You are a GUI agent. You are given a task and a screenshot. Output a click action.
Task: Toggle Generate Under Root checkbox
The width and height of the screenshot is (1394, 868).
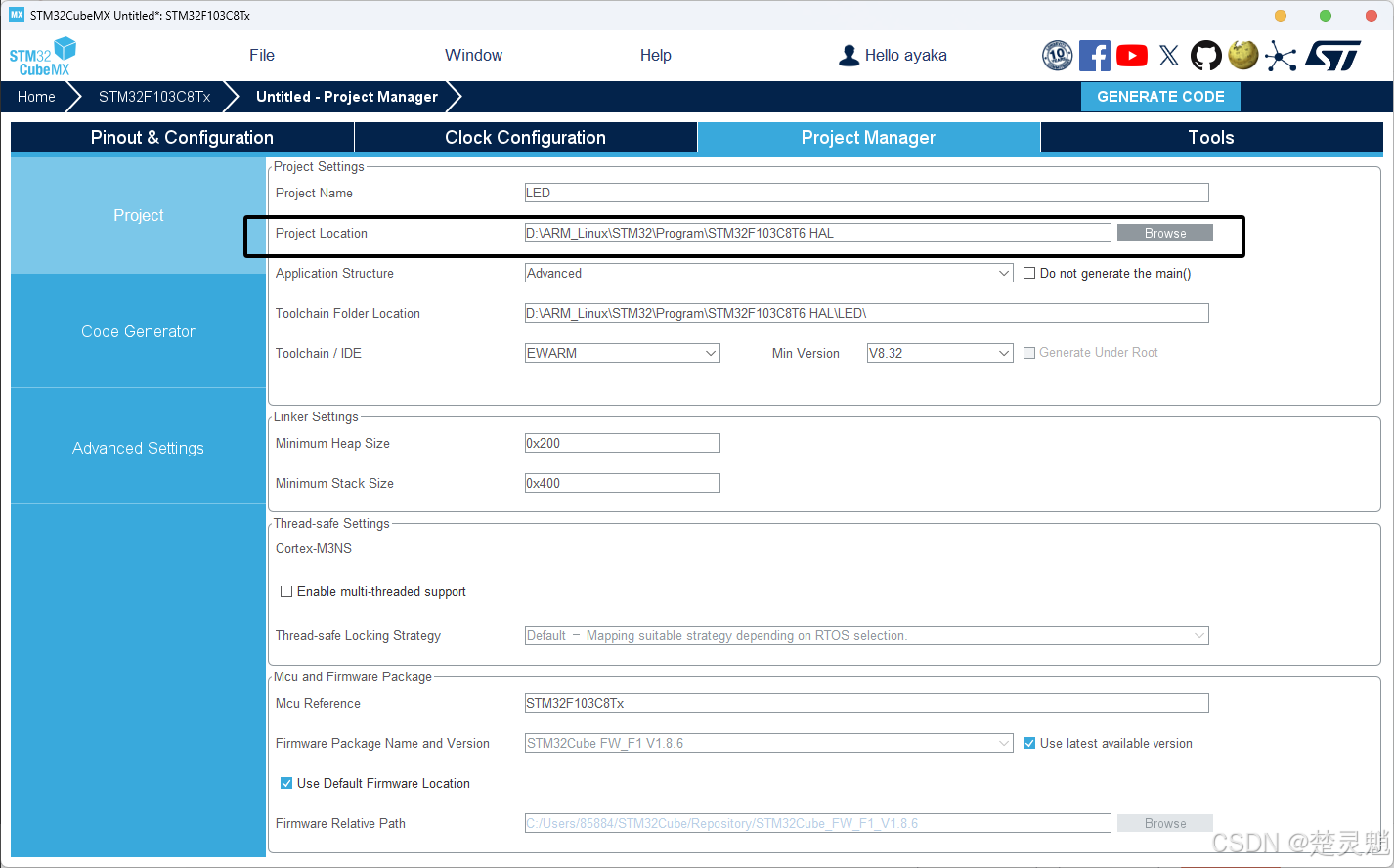tap(1029, 353)
